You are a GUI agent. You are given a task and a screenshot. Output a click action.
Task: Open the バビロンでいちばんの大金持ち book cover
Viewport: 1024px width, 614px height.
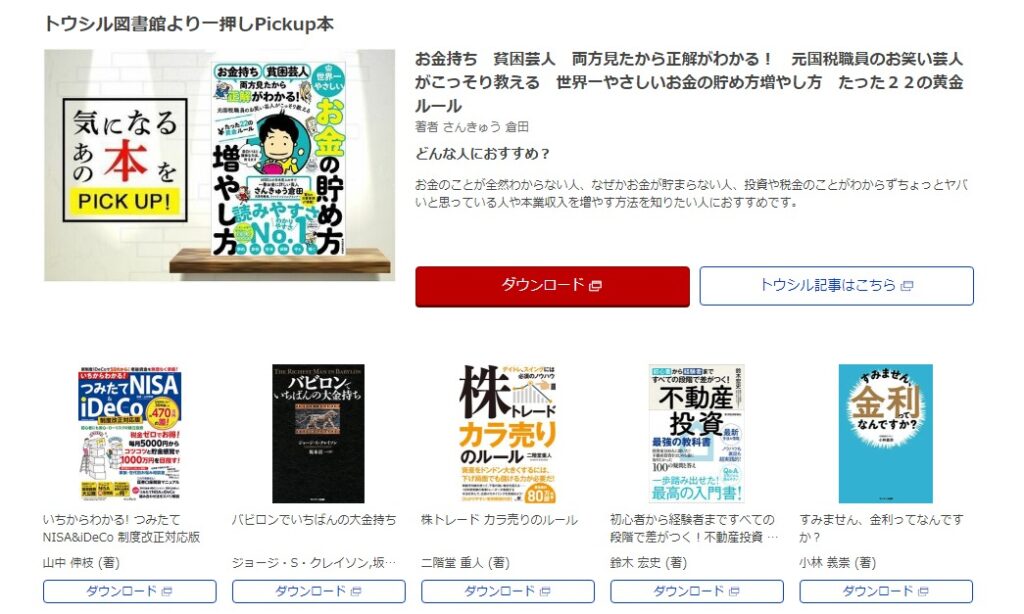tap(318, 434)
